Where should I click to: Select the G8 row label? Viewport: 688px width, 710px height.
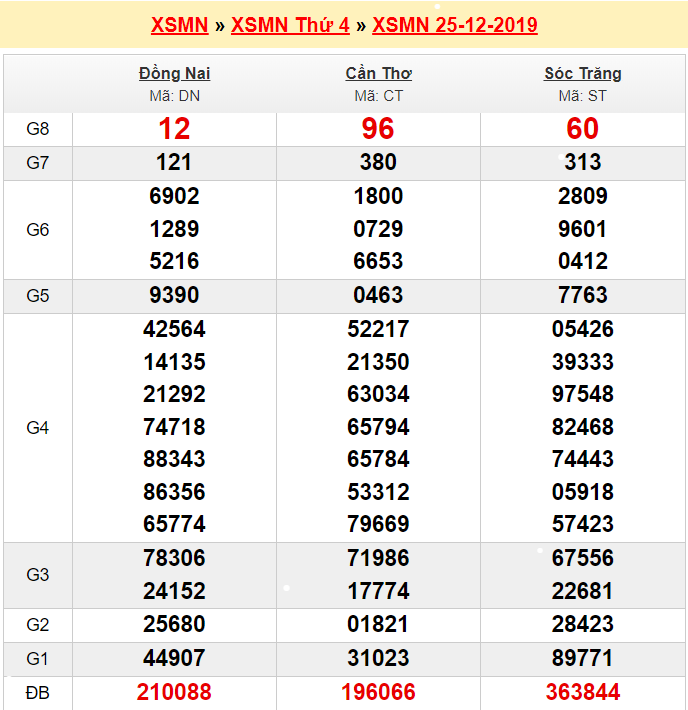point(38,129)
